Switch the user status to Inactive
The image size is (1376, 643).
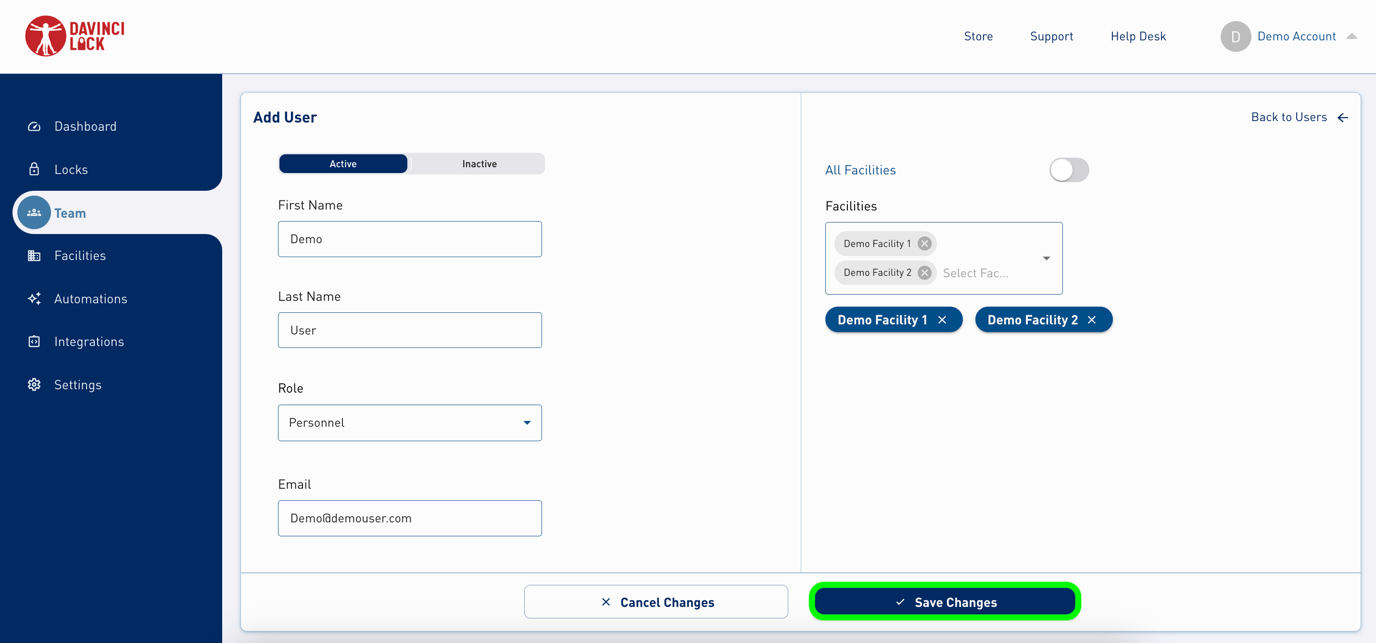point(479,163)
